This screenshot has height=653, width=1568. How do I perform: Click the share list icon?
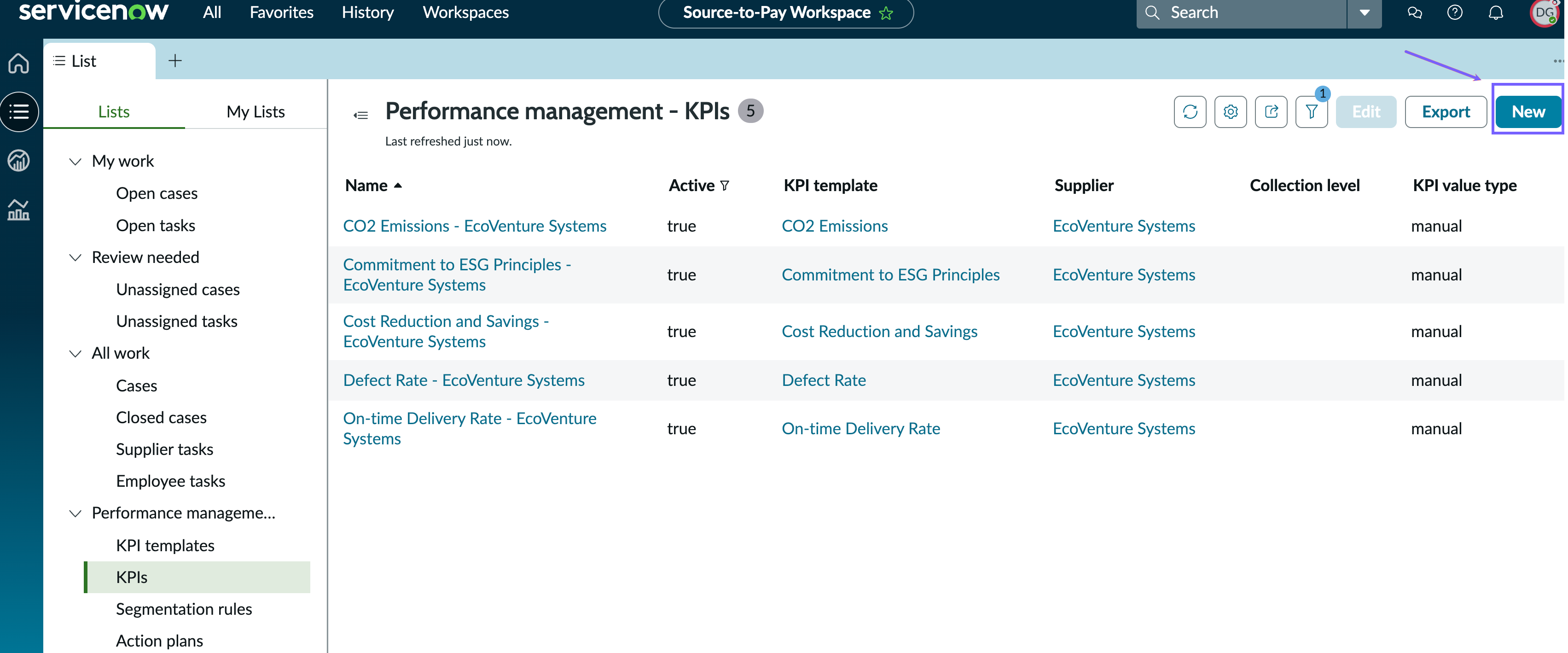pyautogui.click(x=1271, y=112)
